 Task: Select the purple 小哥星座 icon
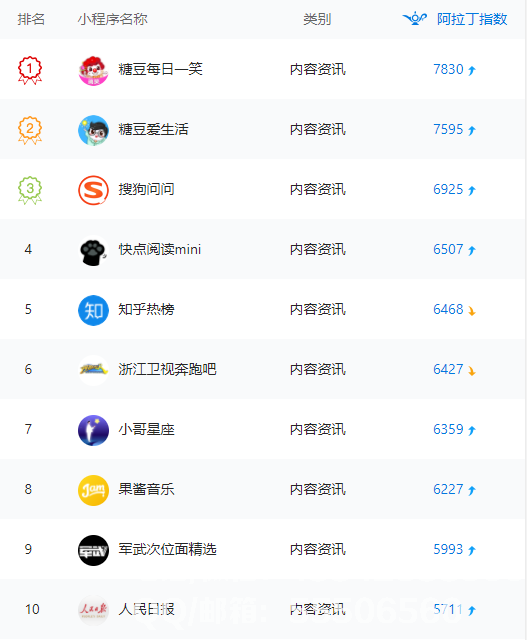click(93, 430)
